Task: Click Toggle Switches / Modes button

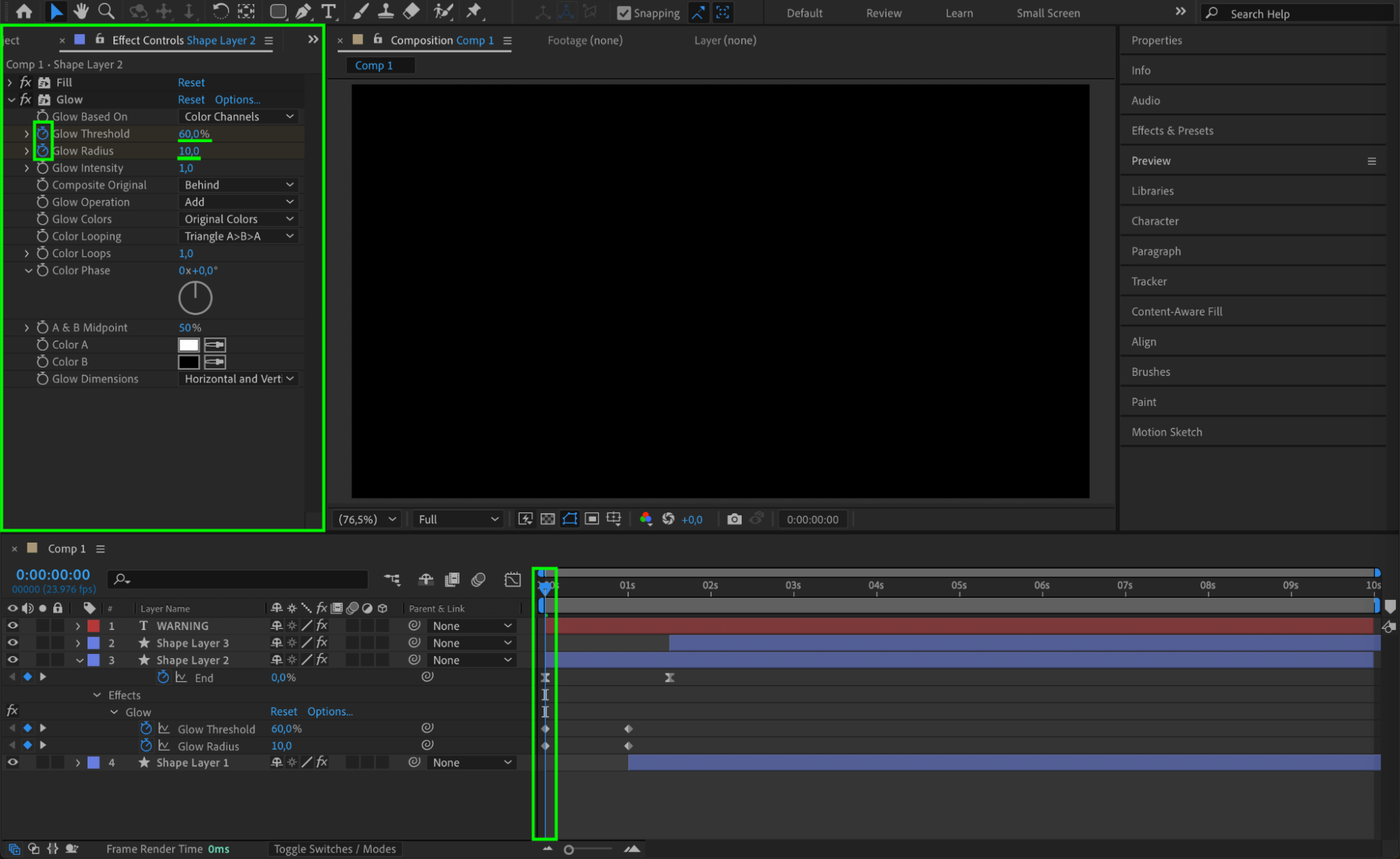Action: (x=334, y=848)
